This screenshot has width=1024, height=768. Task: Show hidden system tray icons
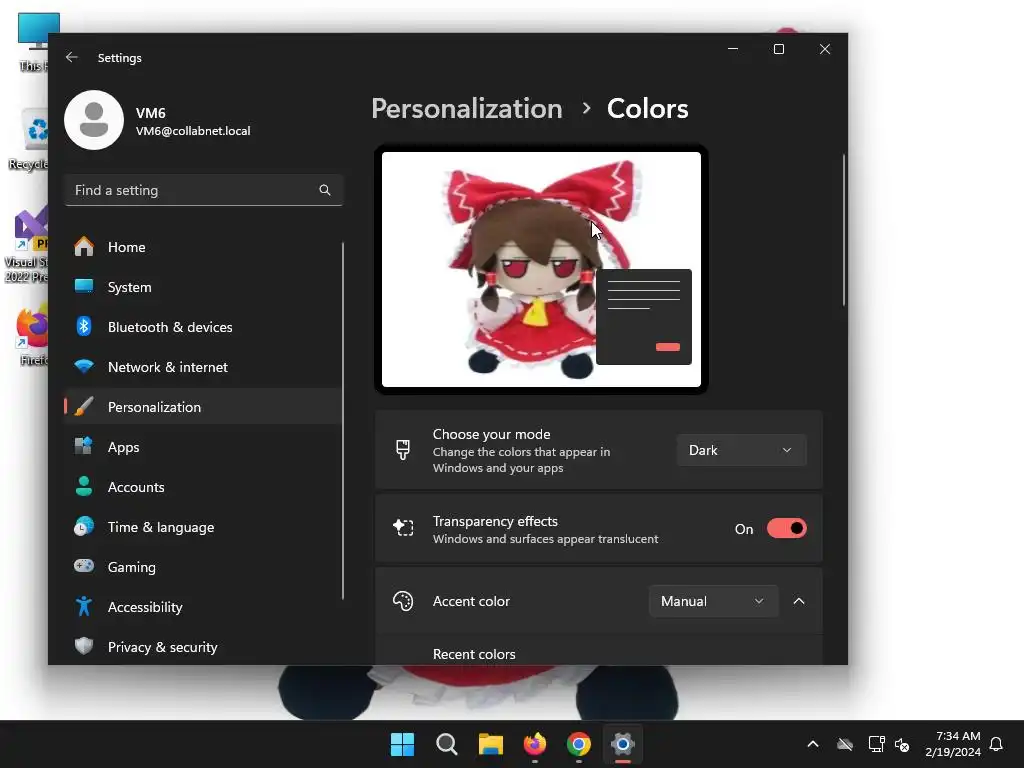pyautogui.click(x=813, y=744)
